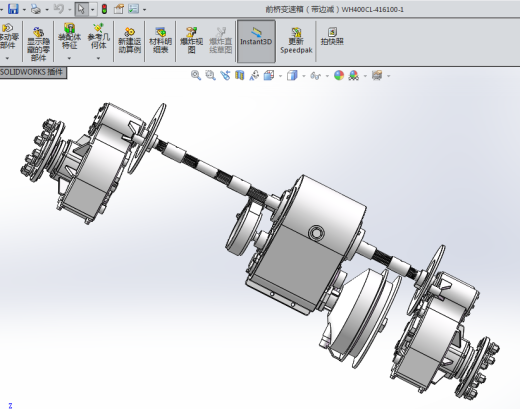This screenshot has width=520, height=409.
Task: Click New Motion Study (新建运动算例)
Action: (x=130, y=41)
